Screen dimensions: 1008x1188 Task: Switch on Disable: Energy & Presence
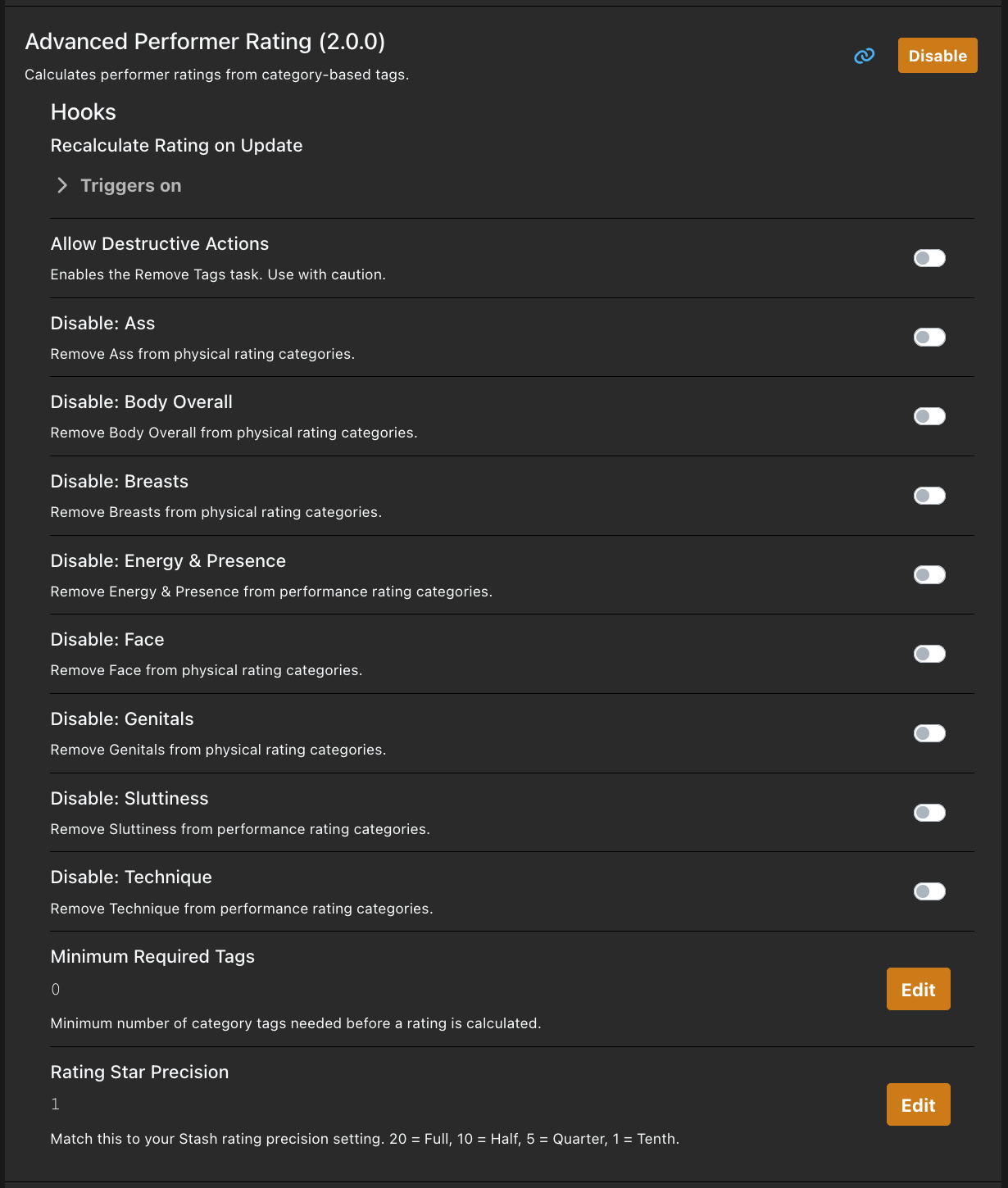(929, 575)
